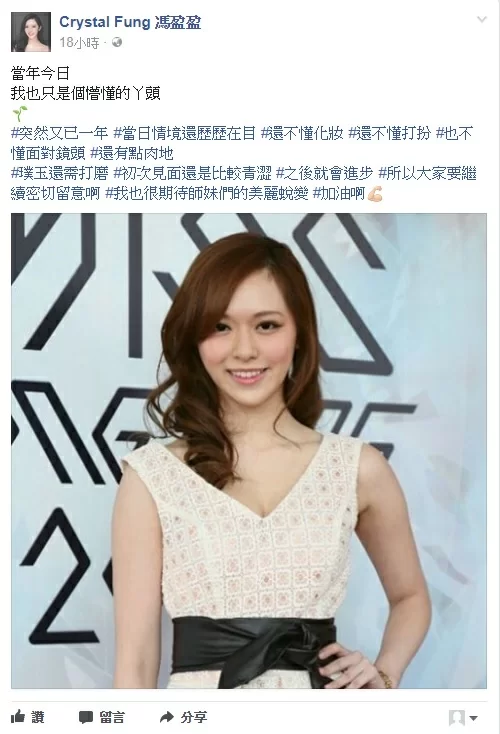The image size is (500, 734).
Task: Open hashtag #加油啊
Action: (x=338, y=193)
